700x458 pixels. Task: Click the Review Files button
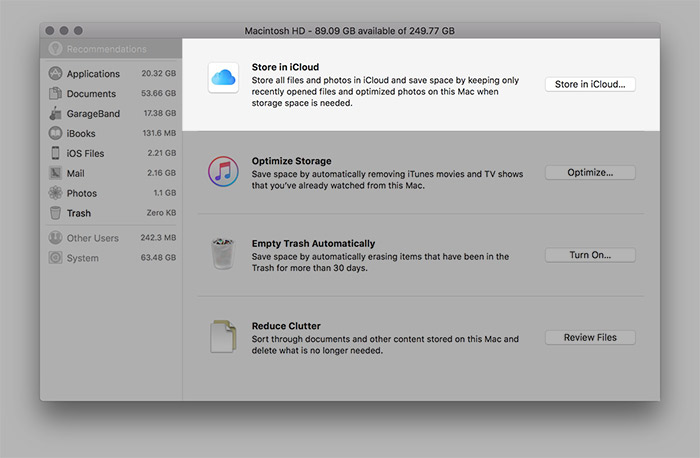590,337
